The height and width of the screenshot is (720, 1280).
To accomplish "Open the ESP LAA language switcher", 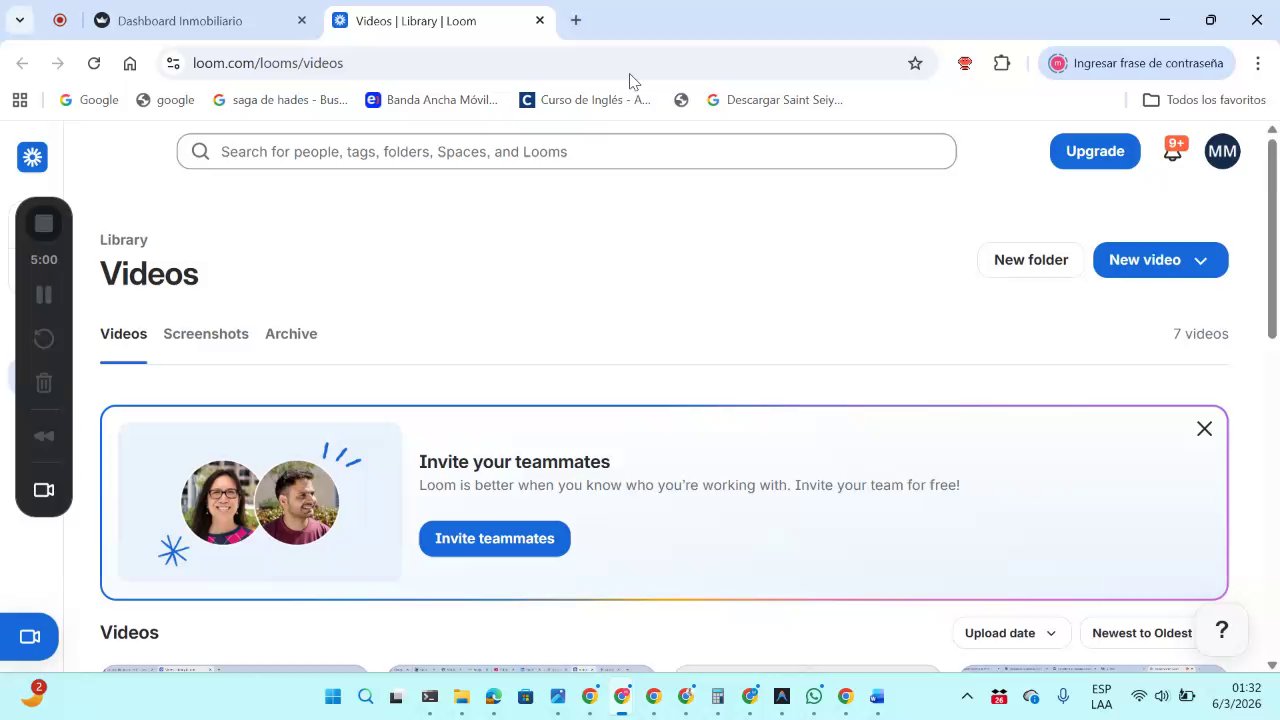I will pyautogui.click(x=1101, y=697).
